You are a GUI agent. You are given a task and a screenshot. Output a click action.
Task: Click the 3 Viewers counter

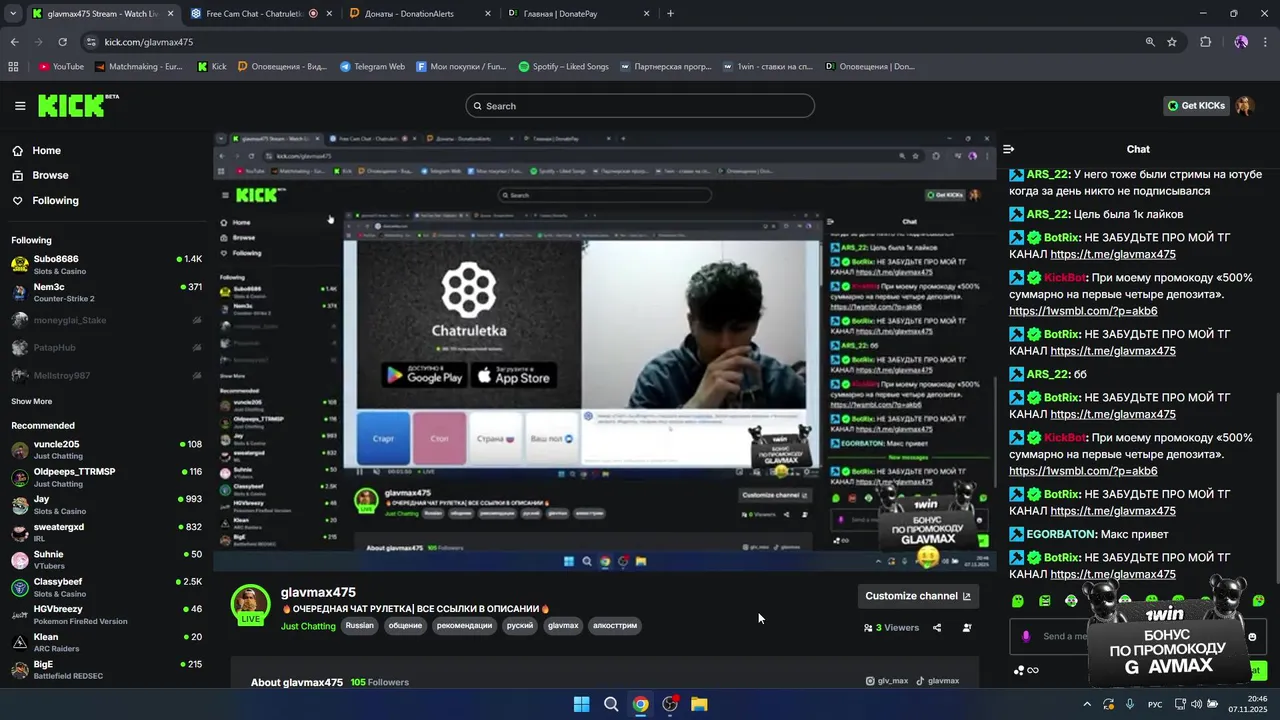[891, 628]
